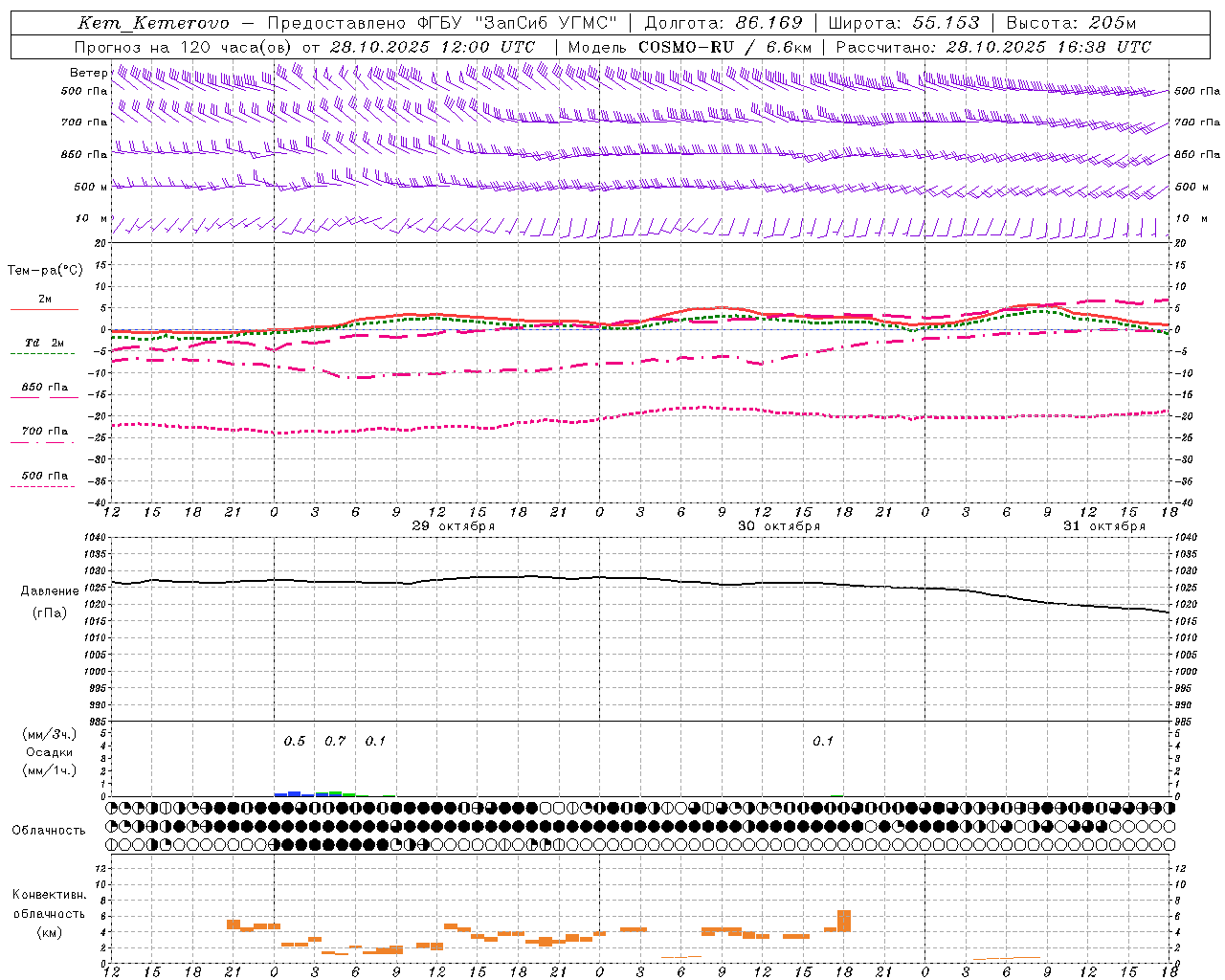The image size is (1225, 980).
Task: Click the 'Осадки' precipitation label
Action: (50, 752)
